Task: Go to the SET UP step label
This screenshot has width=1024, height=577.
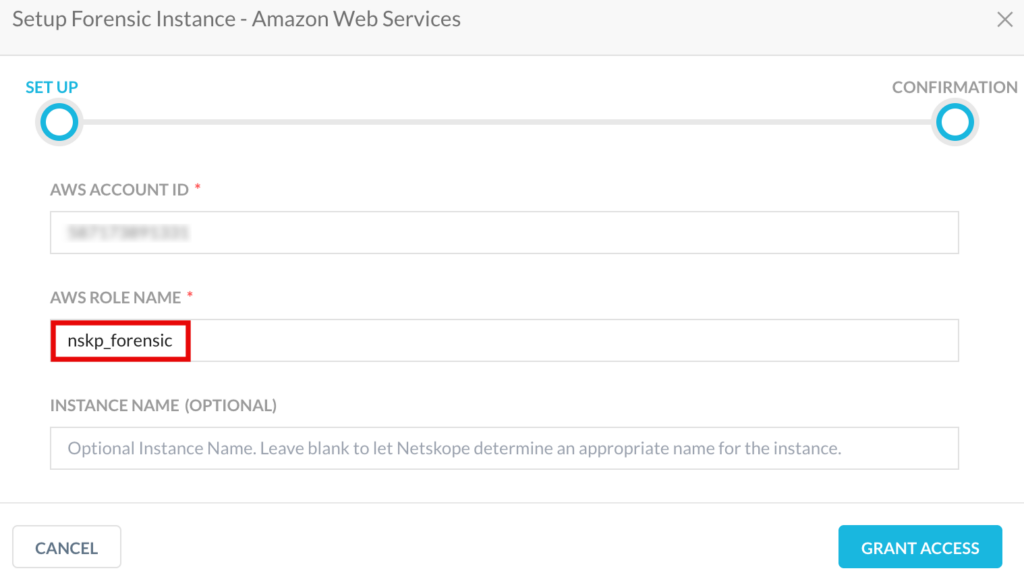Action: pyautogui.click(x=52, y=87)
